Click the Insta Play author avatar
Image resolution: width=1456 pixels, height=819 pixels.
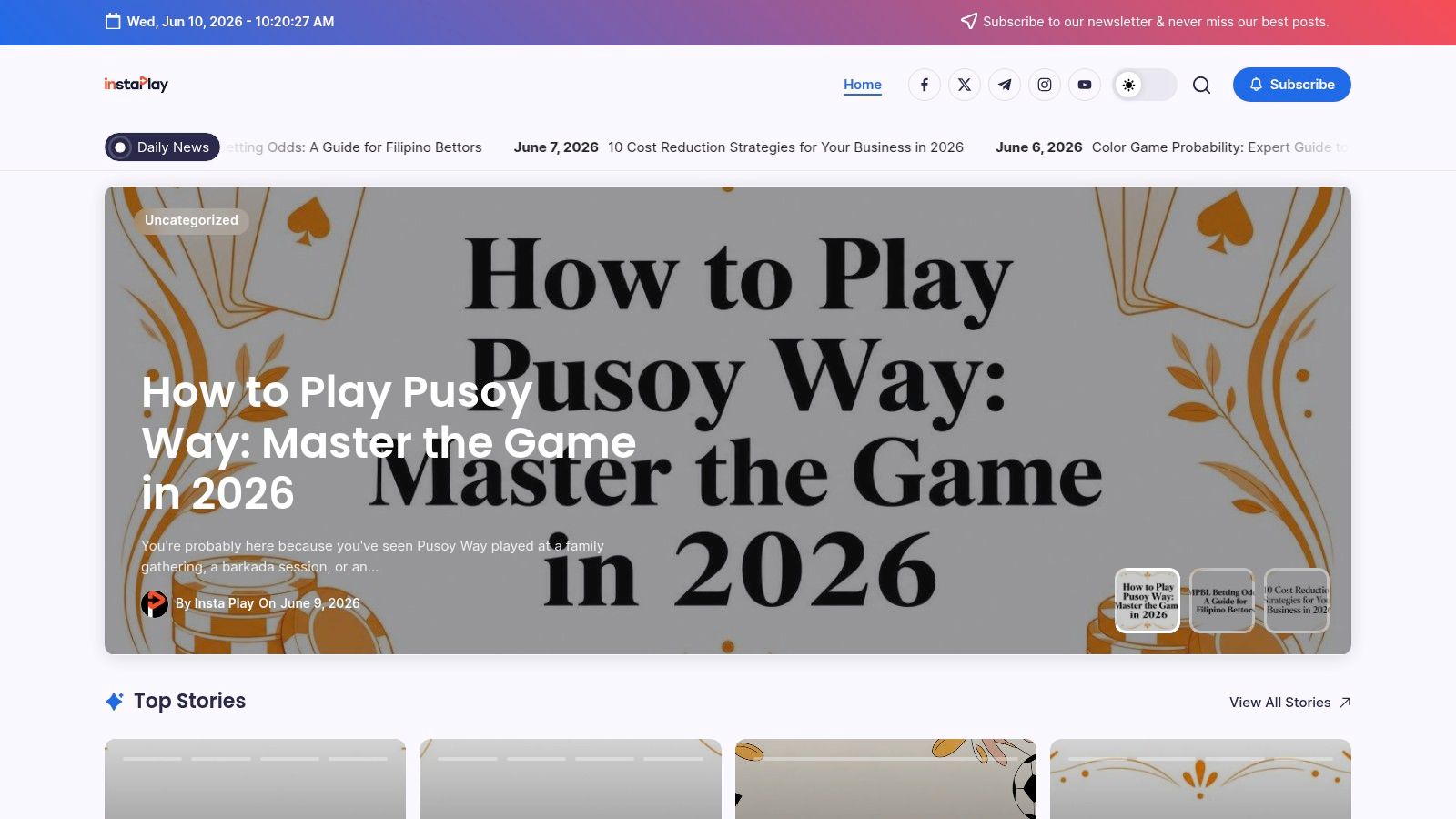155,603
